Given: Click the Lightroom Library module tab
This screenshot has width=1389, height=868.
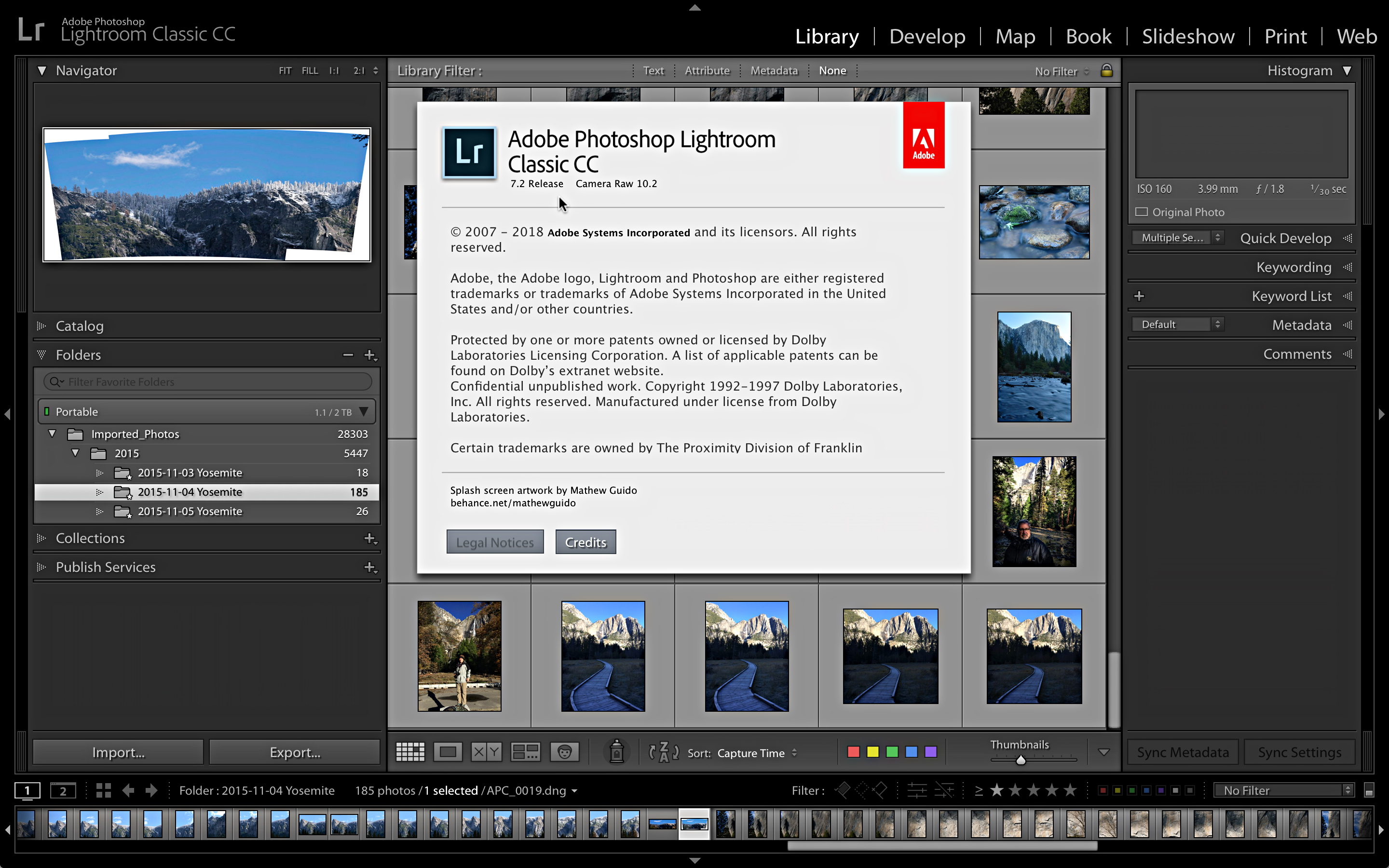Looking at the screenshot, I should coord(828,36).
